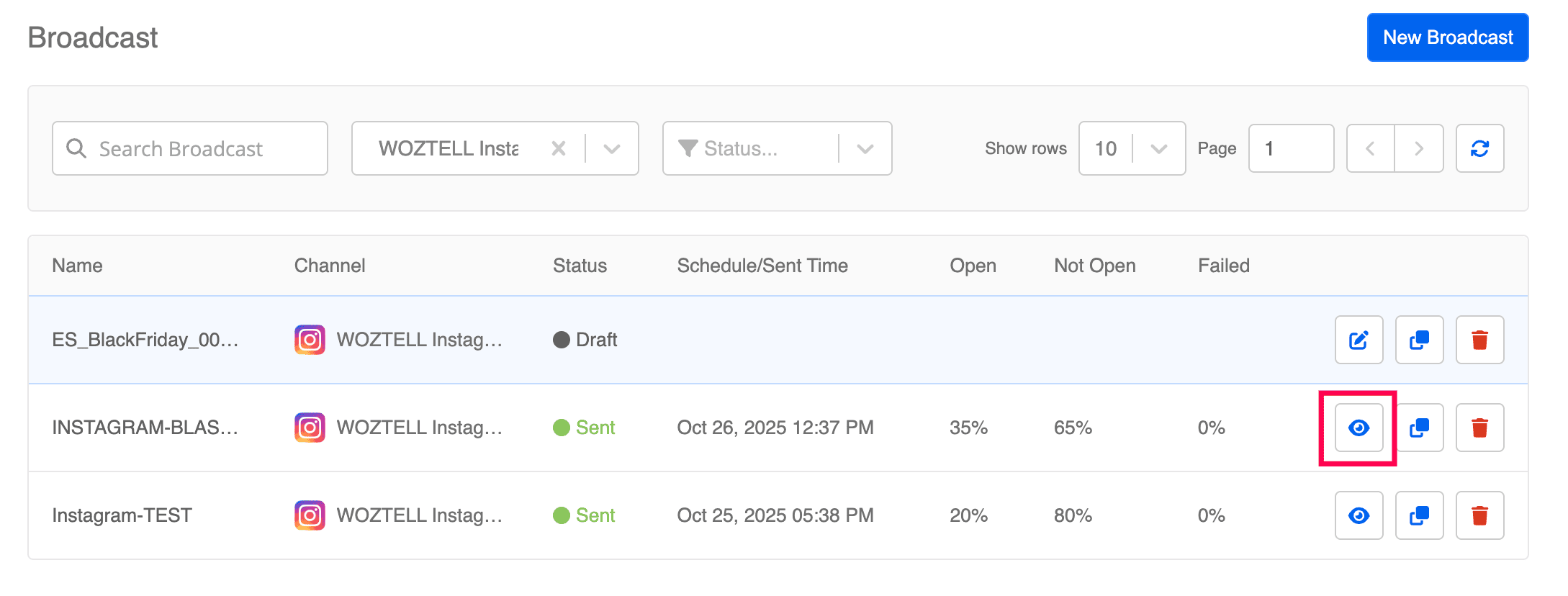Delete the Instagram-TEST broadcast
Viewport: 1568px width, 596px height.
click(x=1479, y=515)
